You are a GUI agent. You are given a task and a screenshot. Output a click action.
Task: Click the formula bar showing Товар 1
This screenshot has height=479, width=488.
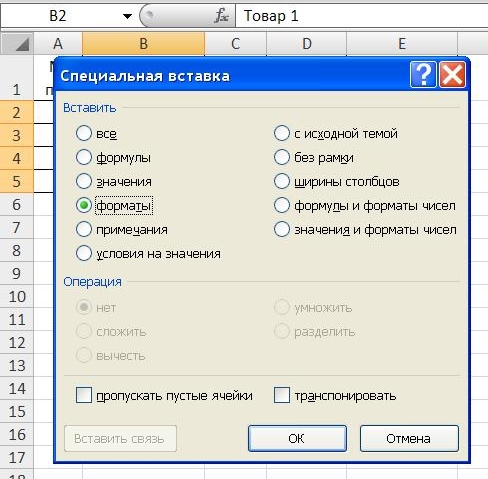362,16
